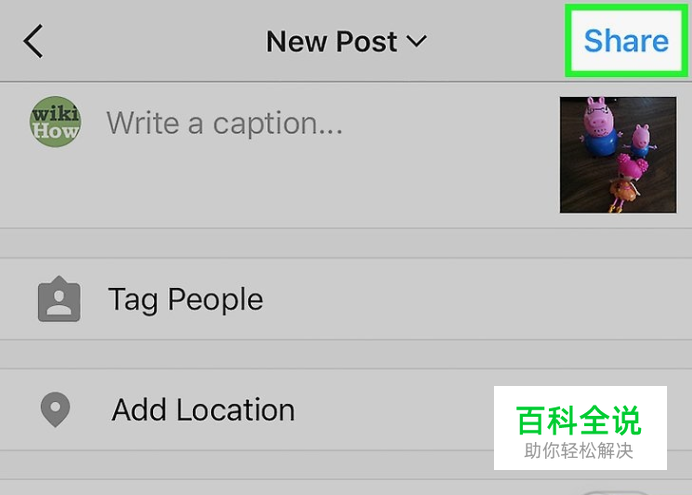Select the New Post title text
The width and height of the screenshot is (692, 495).
[331, 41]
